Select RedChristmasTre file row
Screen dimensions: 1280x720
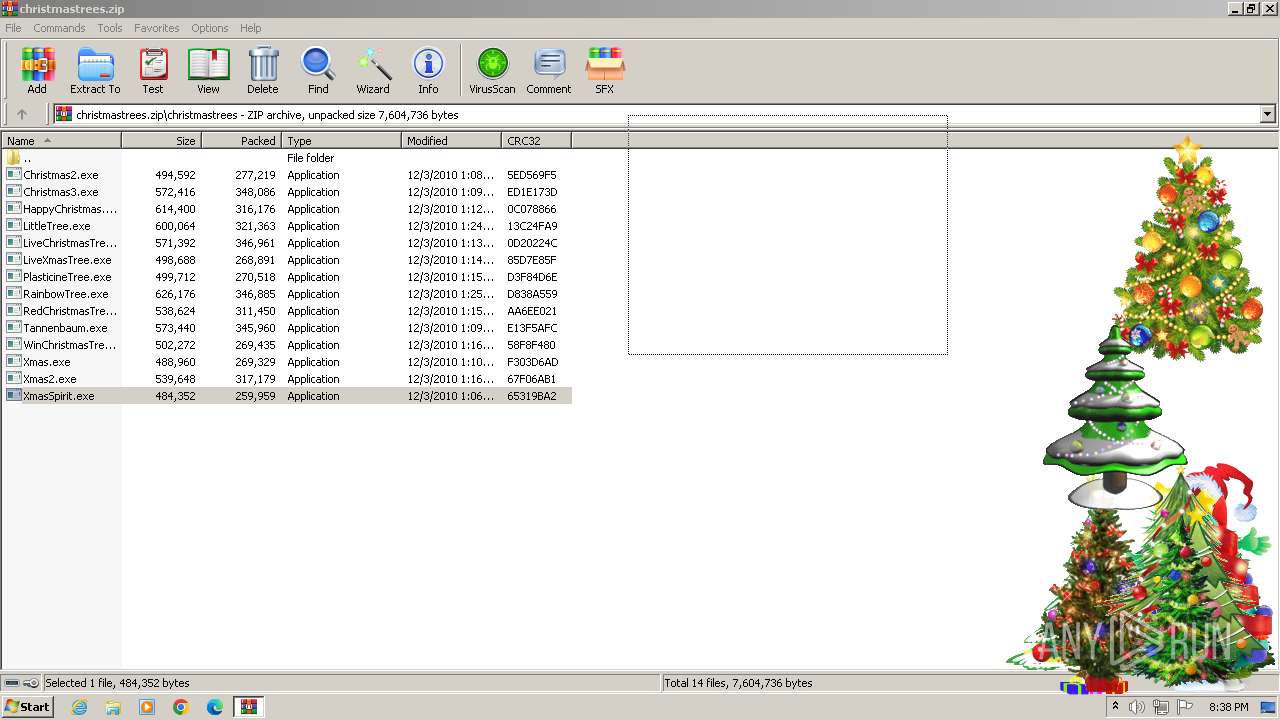coord(286,311)
